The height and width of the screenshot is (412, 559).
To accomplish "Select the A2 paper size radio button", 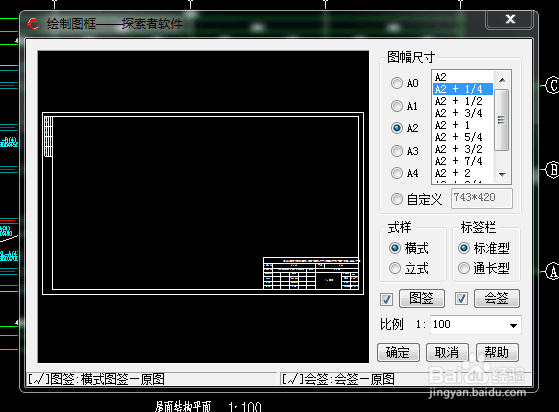I will coord(397,128).
